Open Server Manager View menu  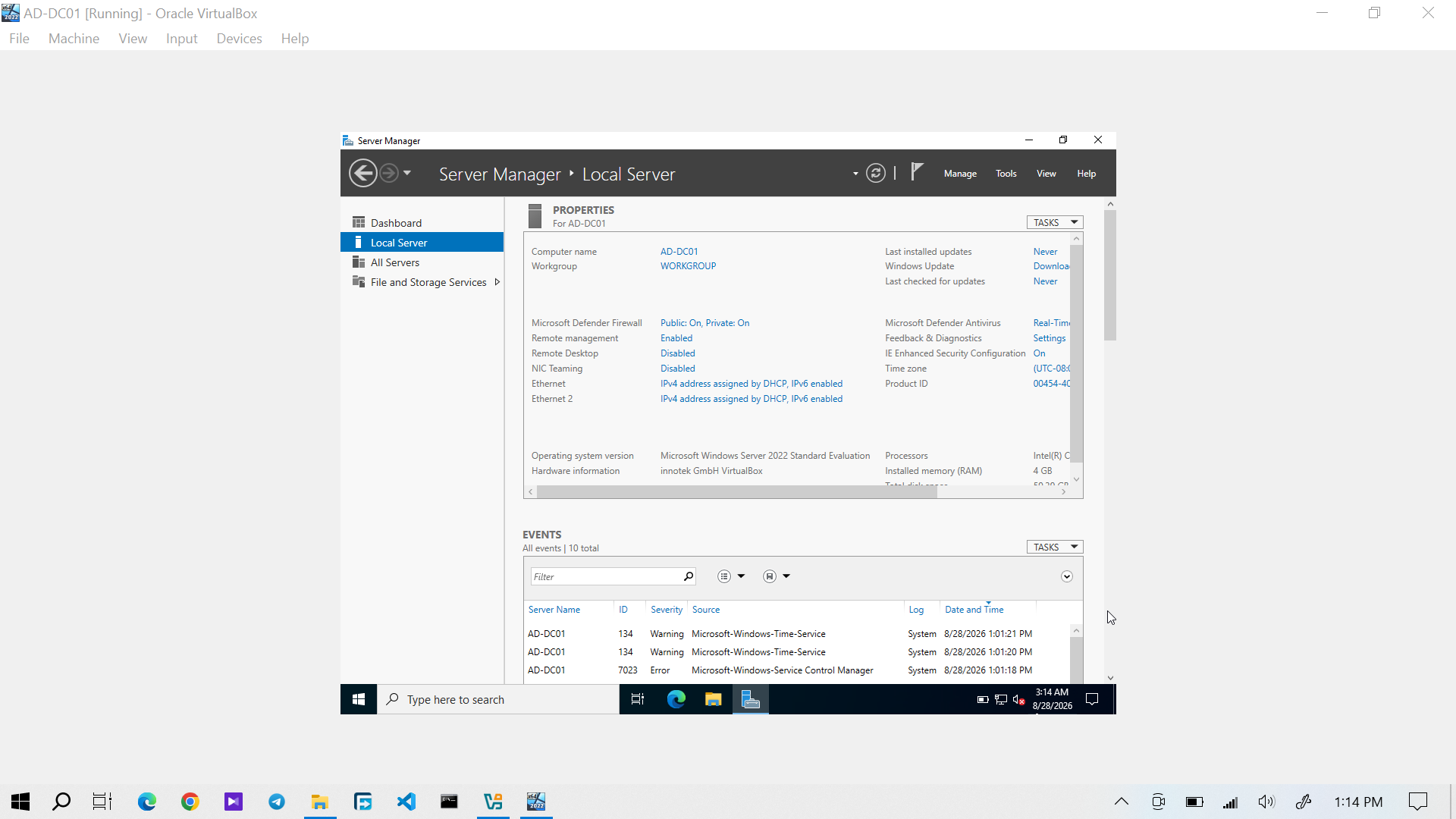click(1046, 174)
